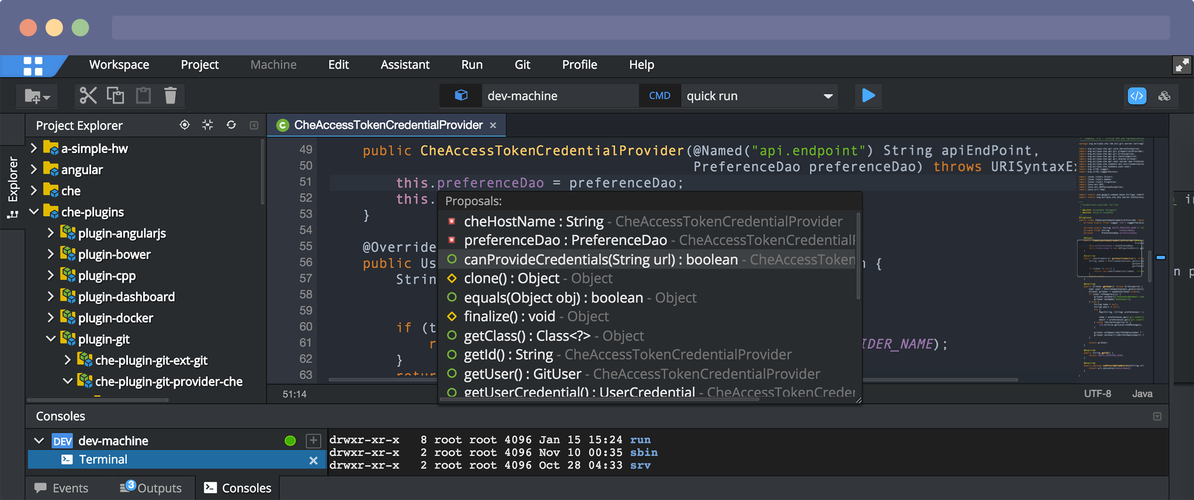Screen dimensions: 1194x500
Task: Open the quick run command dropdown
Action: [828, 96]
